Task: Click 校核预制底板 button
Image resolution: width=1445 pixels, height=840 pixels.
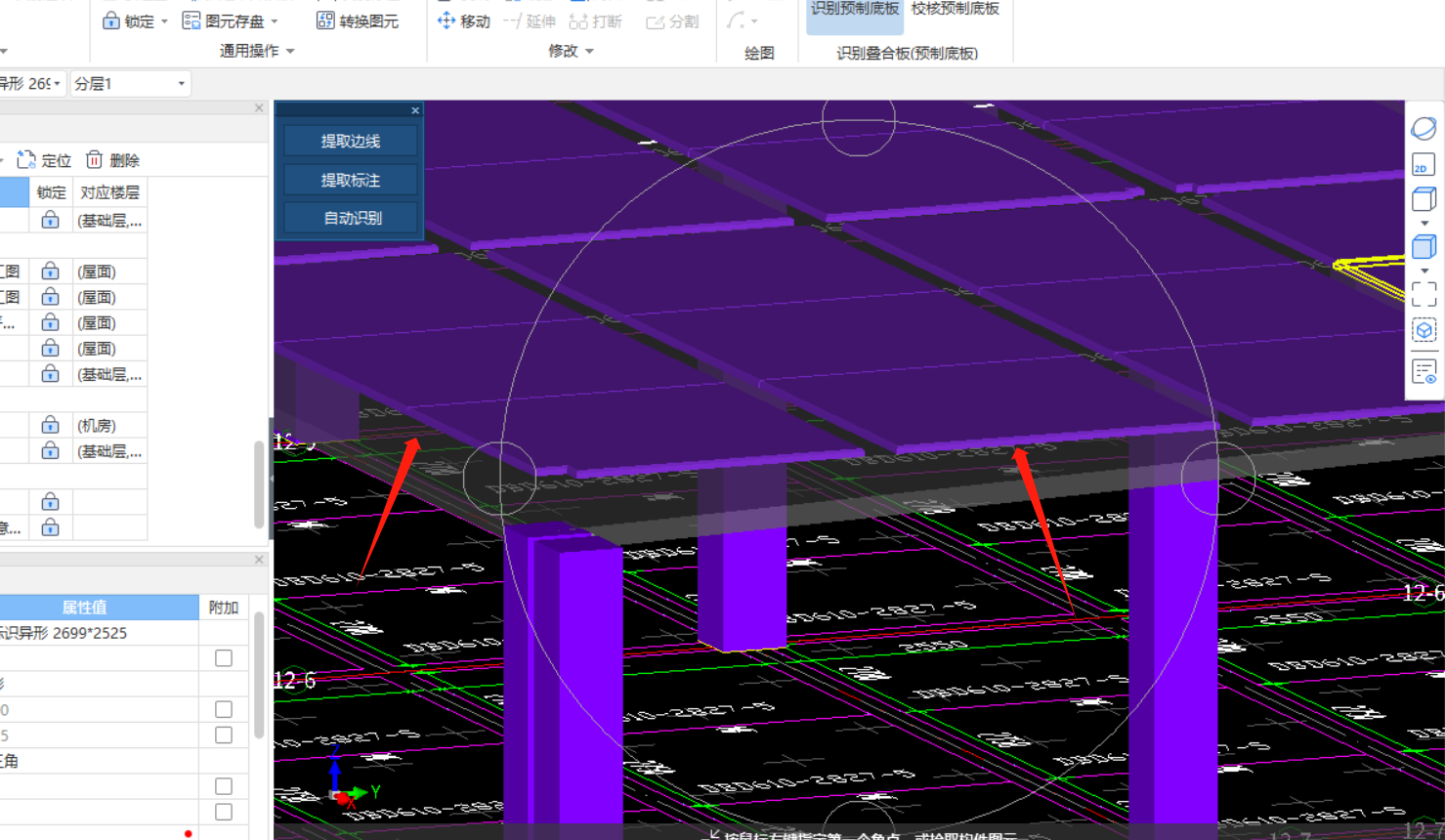Action: pos(956,9)
